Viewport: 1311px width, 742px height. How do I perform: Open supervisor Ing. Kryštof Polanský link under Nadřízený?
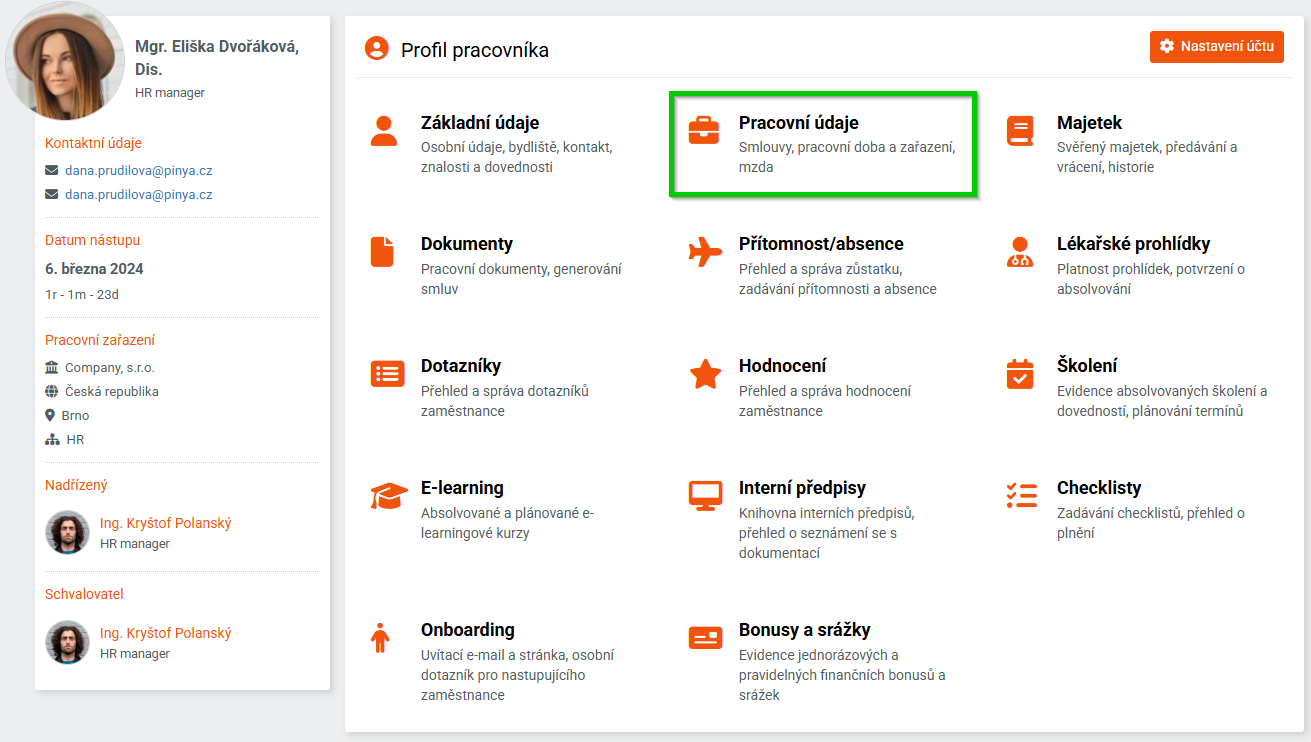[165, 523]
